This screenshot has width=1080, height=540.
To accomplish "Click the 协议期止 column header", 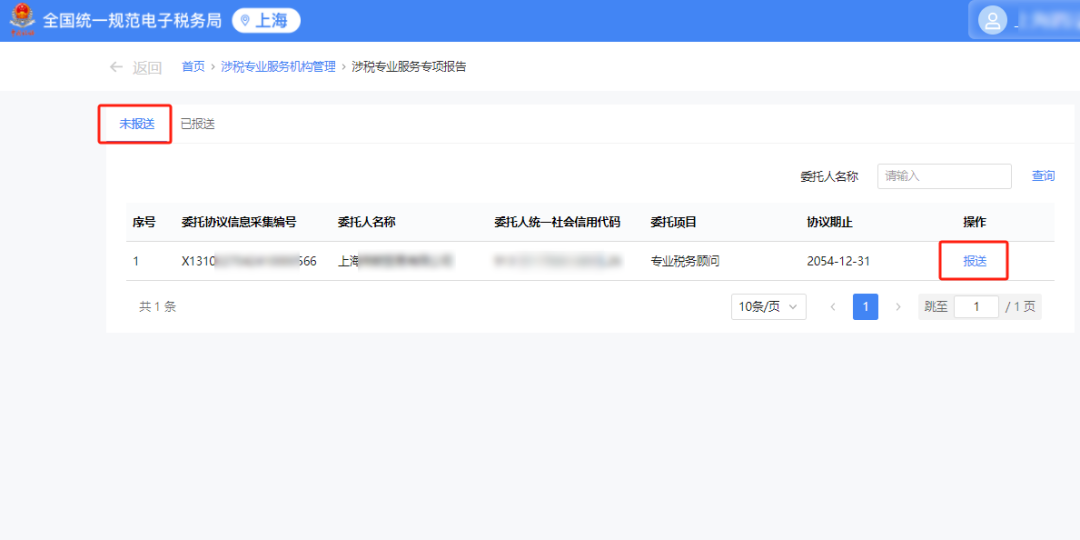I will click(x=829, y=222).
